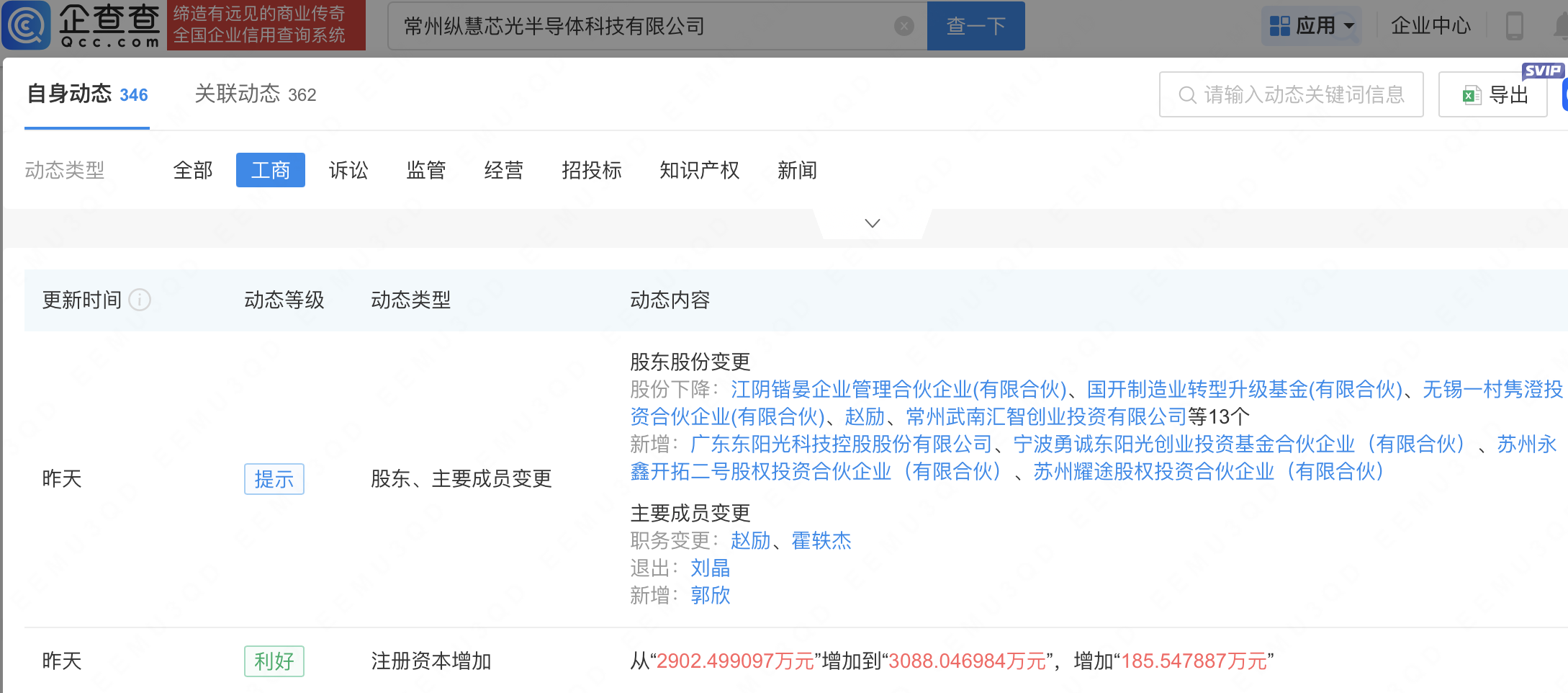Open 宁波勇诚东阳光创业投资基金 link

[x=1239, y=444]
